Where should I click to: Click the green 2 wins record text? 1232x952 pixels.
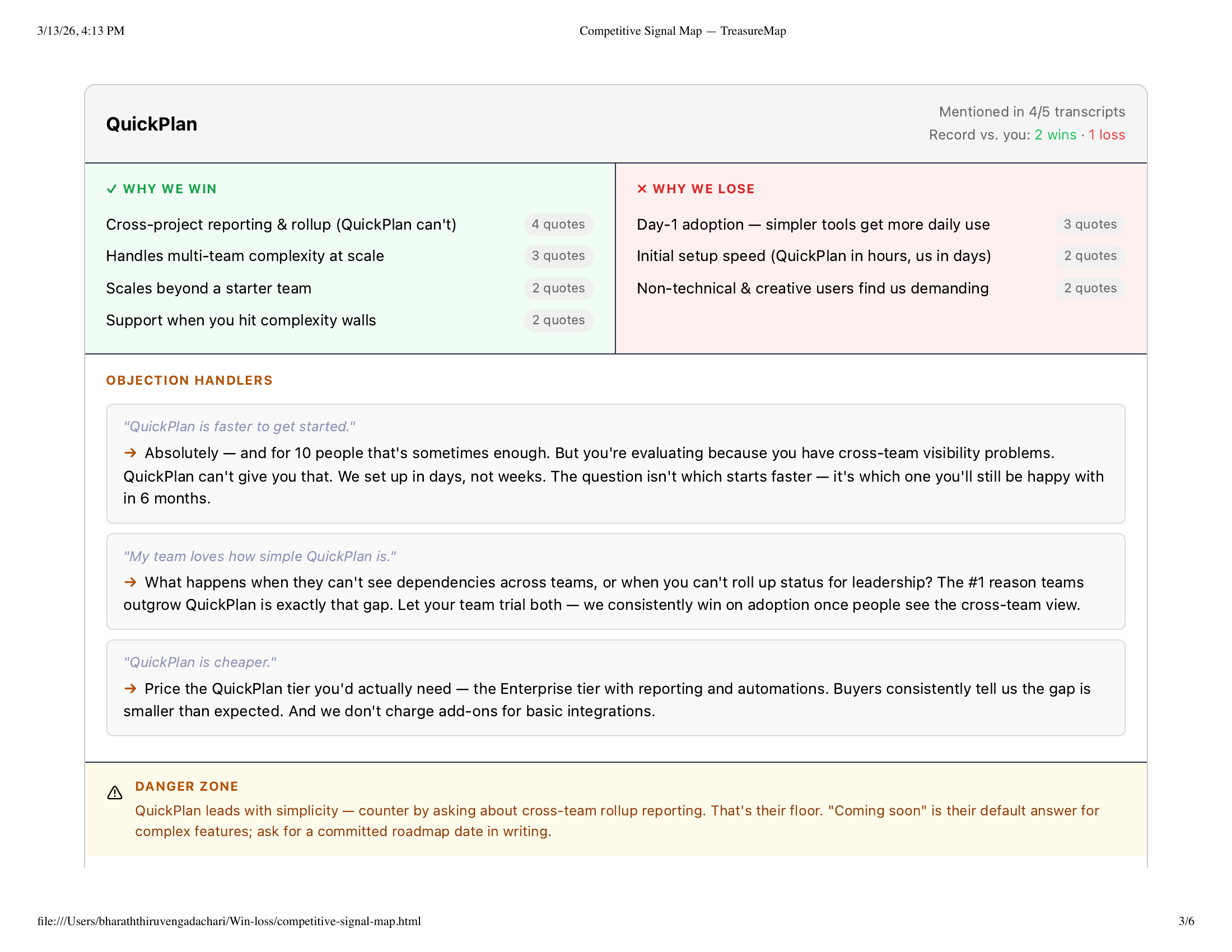[x=1055, y=135]
